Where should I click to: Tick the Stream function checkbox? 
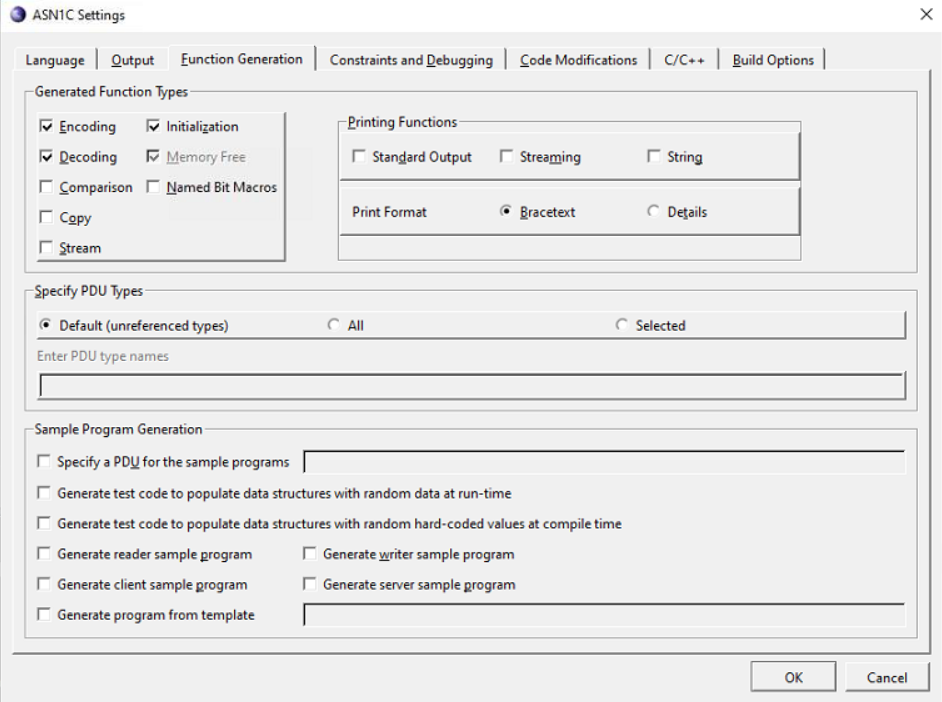tap(46, 248)
